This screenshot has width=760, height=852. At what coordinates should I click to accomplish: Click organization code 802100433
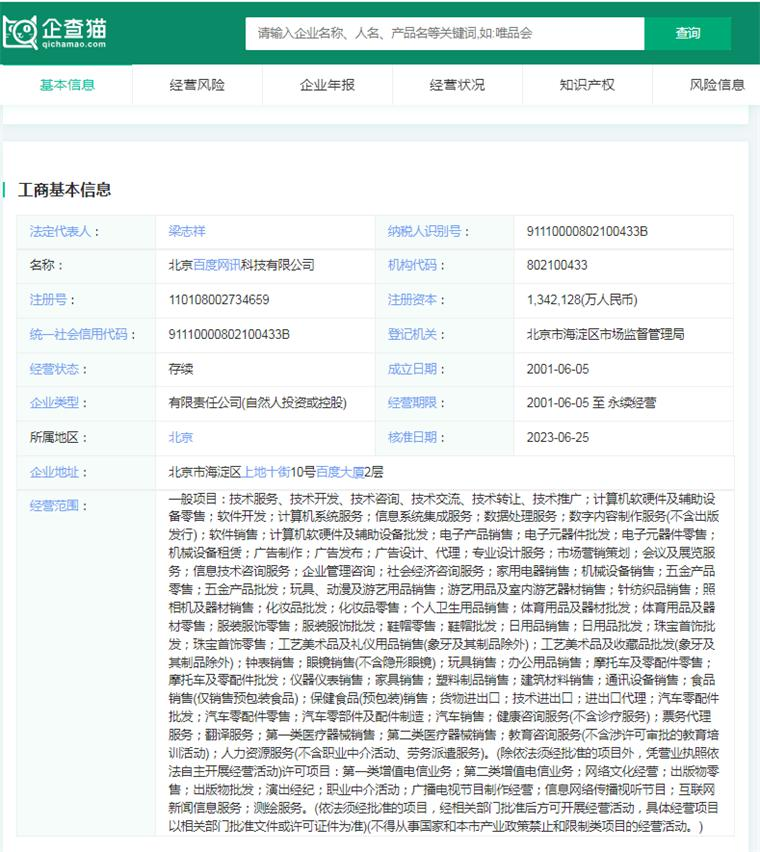pyautogui.click(x=557, y=265)
